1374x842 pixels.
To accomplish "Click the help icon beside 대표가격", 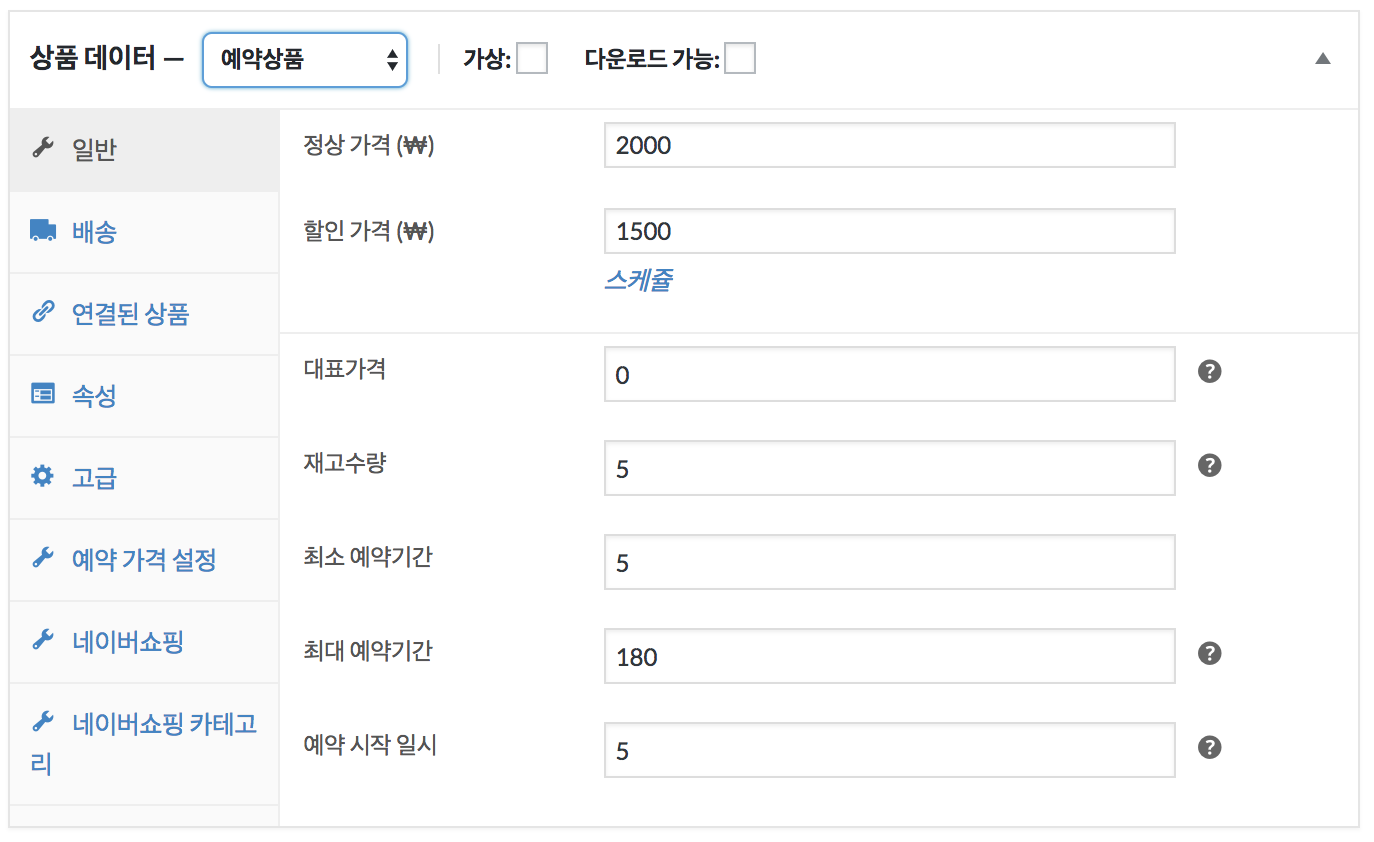I will coord(1210,372).
